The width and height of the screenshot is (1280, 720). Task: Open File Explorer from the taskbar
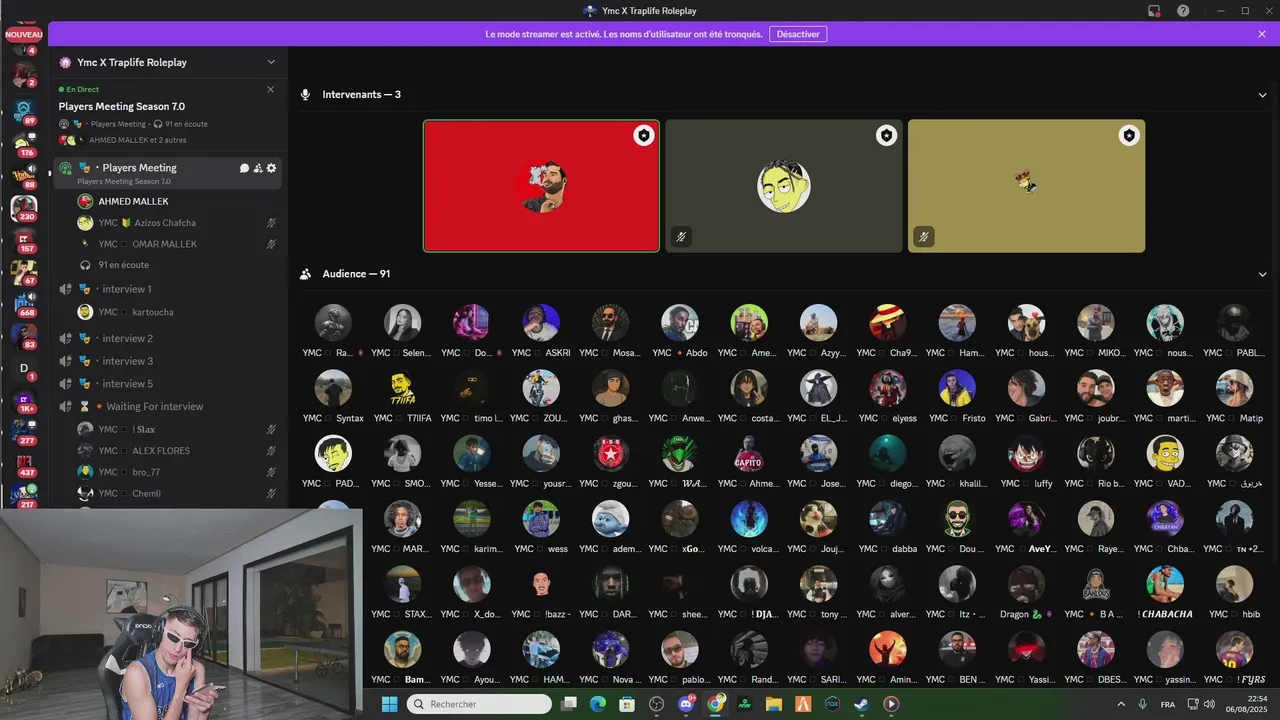(x=773, y=704)
